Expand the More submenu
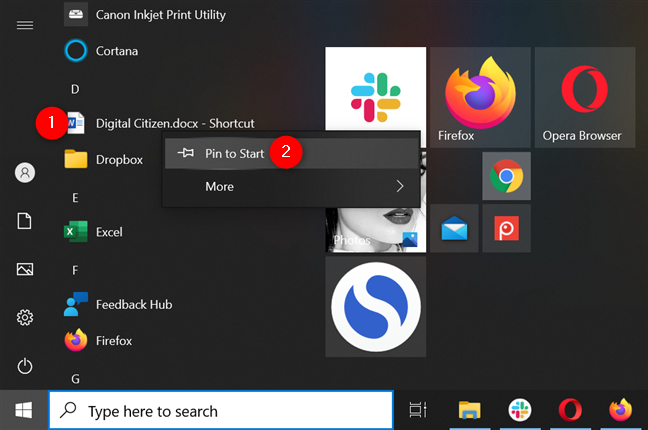Screen dimensions: 648x430 (x=292, y=186)
